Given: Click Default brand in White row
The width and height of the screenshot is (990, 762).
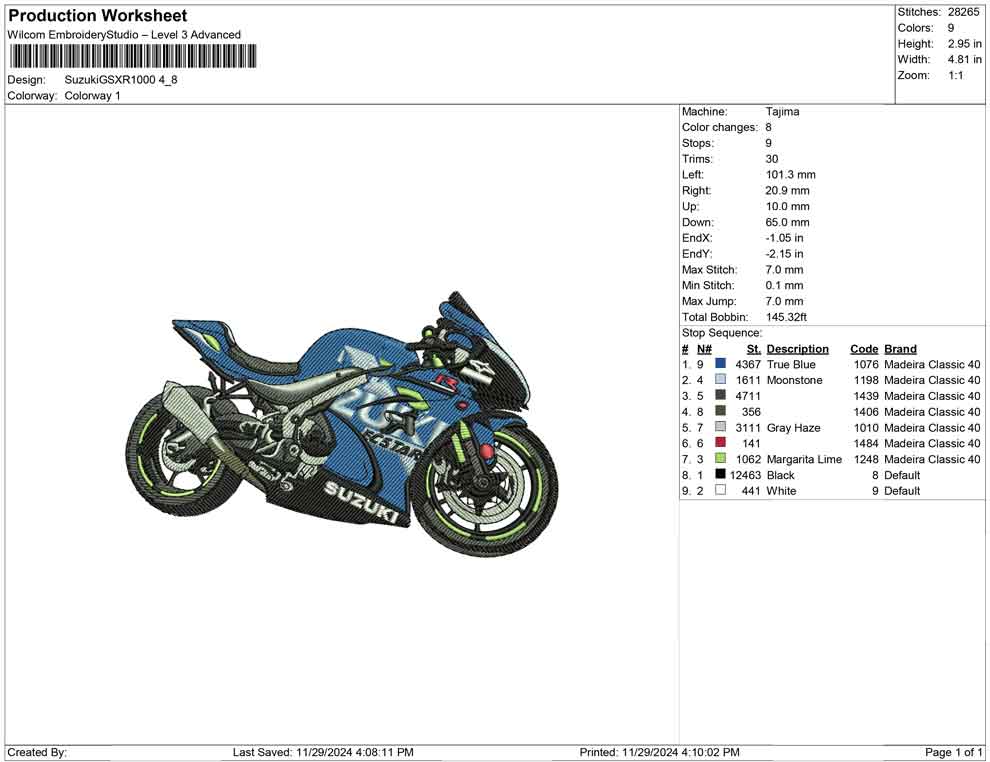Looking at the screenshot, I should (902, 491).
